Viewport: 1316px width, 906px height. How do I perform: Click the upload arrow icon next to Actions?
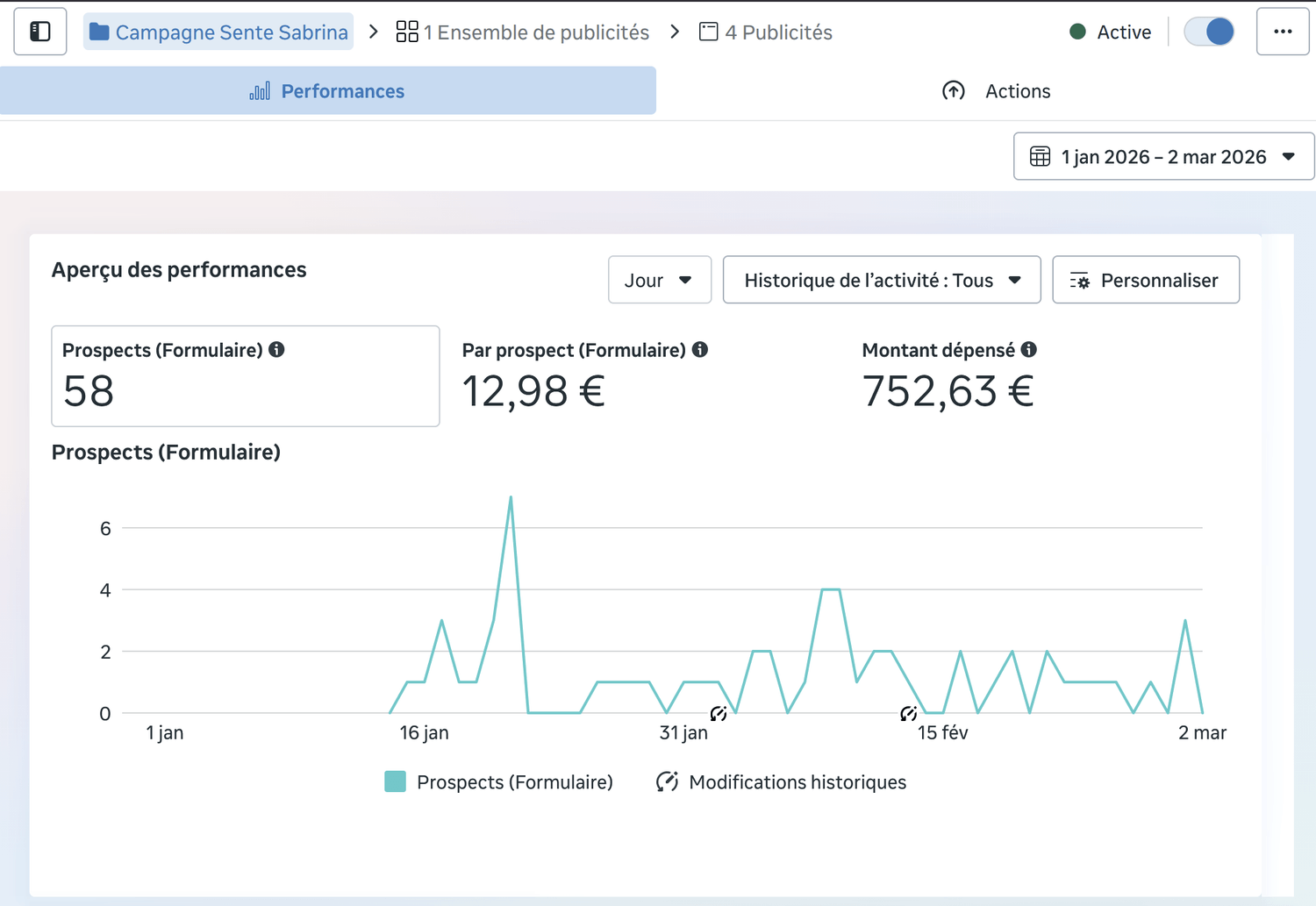click(954, 90)
